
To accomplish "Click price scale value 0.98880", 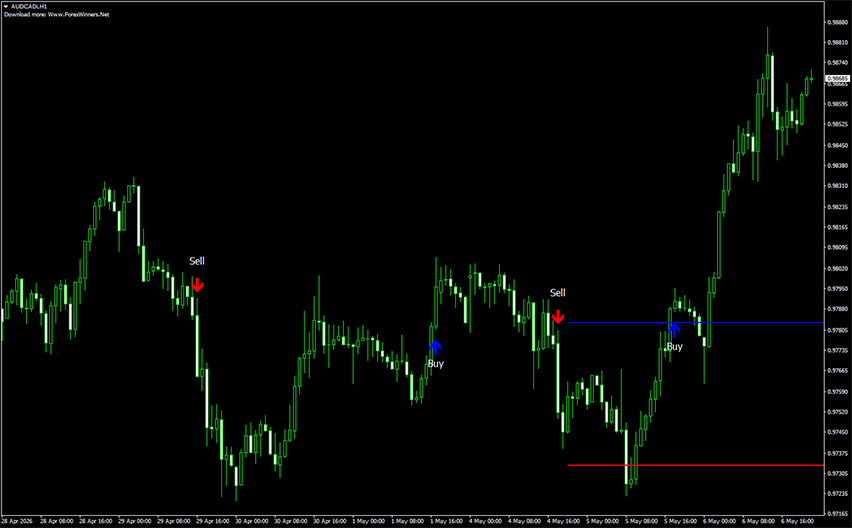I will pos(838,23).
